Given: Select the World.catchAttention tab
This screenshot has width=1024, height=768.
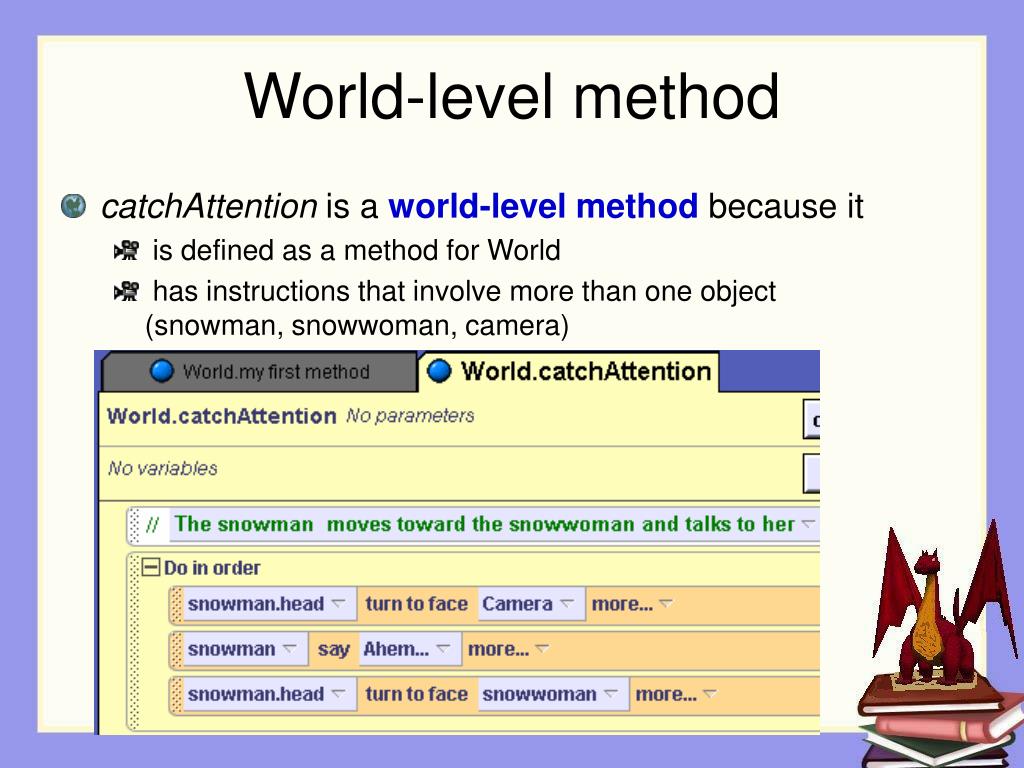Looking at the screenshot, I should click(569, 372).
